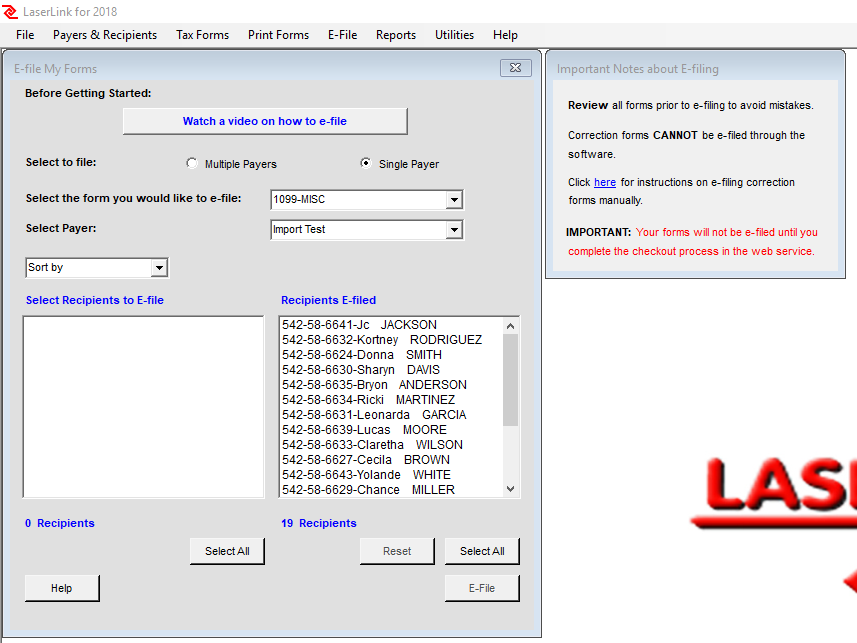
Task: Open the Tax Forms menu
Action: tap(202, 35)
